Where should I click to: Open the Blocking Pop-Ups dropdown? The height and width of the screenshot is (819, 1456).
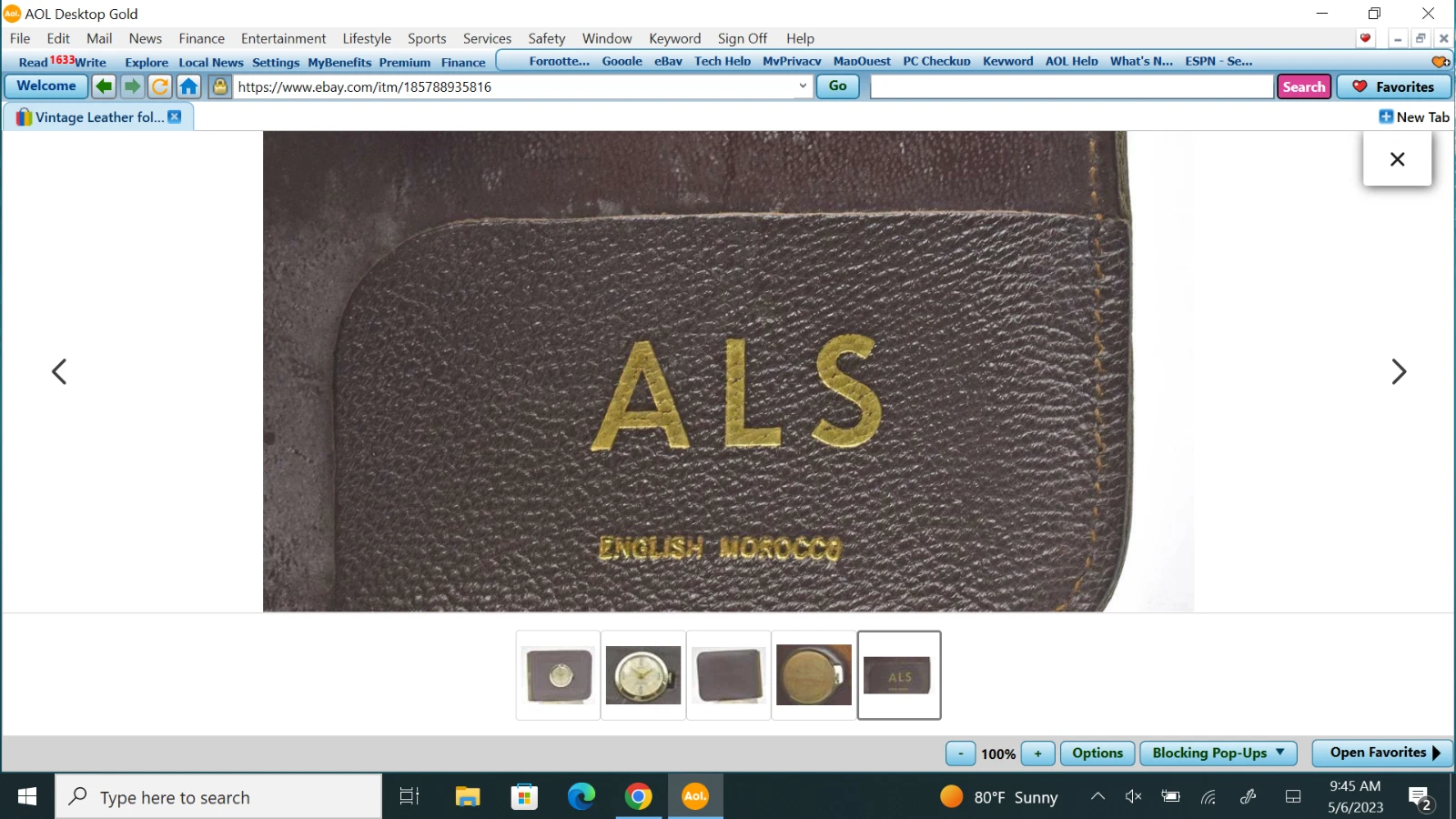[x=1218, y=753]
